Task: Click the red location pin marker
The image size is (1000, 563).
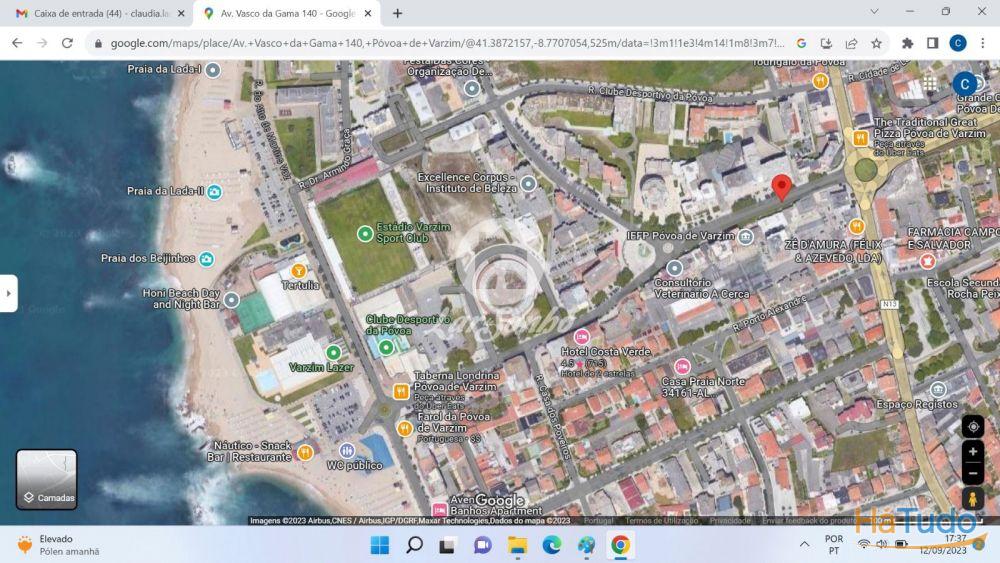Action: point(782,187)
